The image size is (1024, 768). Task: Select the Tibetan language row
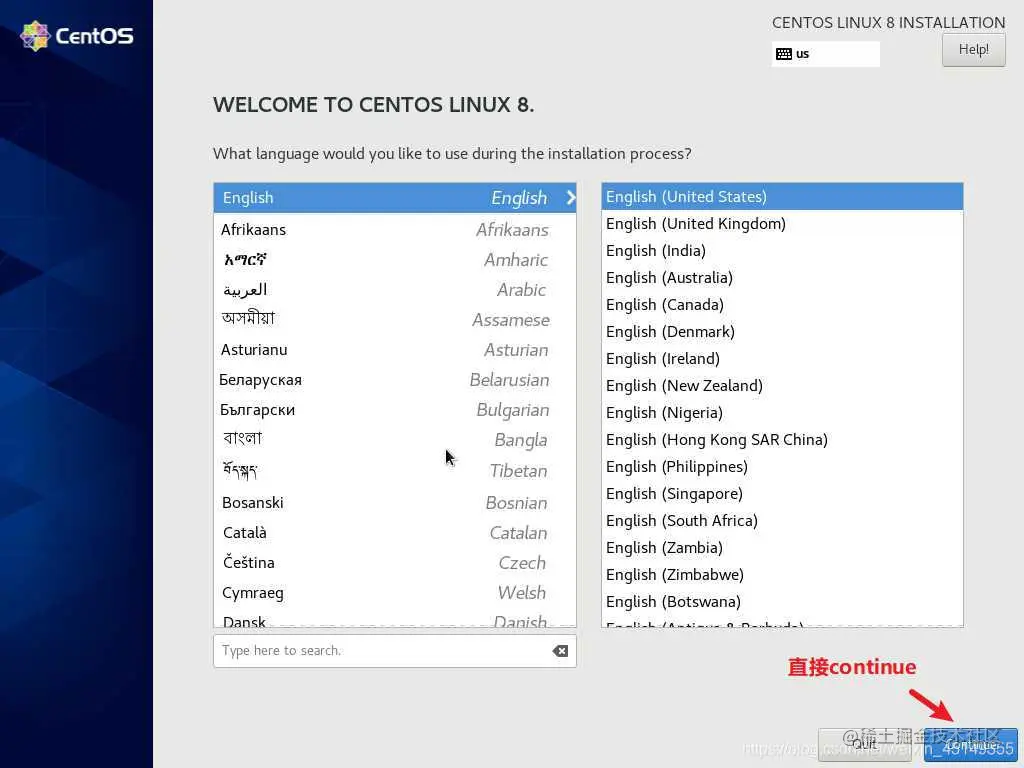click(x=394, y=471)
